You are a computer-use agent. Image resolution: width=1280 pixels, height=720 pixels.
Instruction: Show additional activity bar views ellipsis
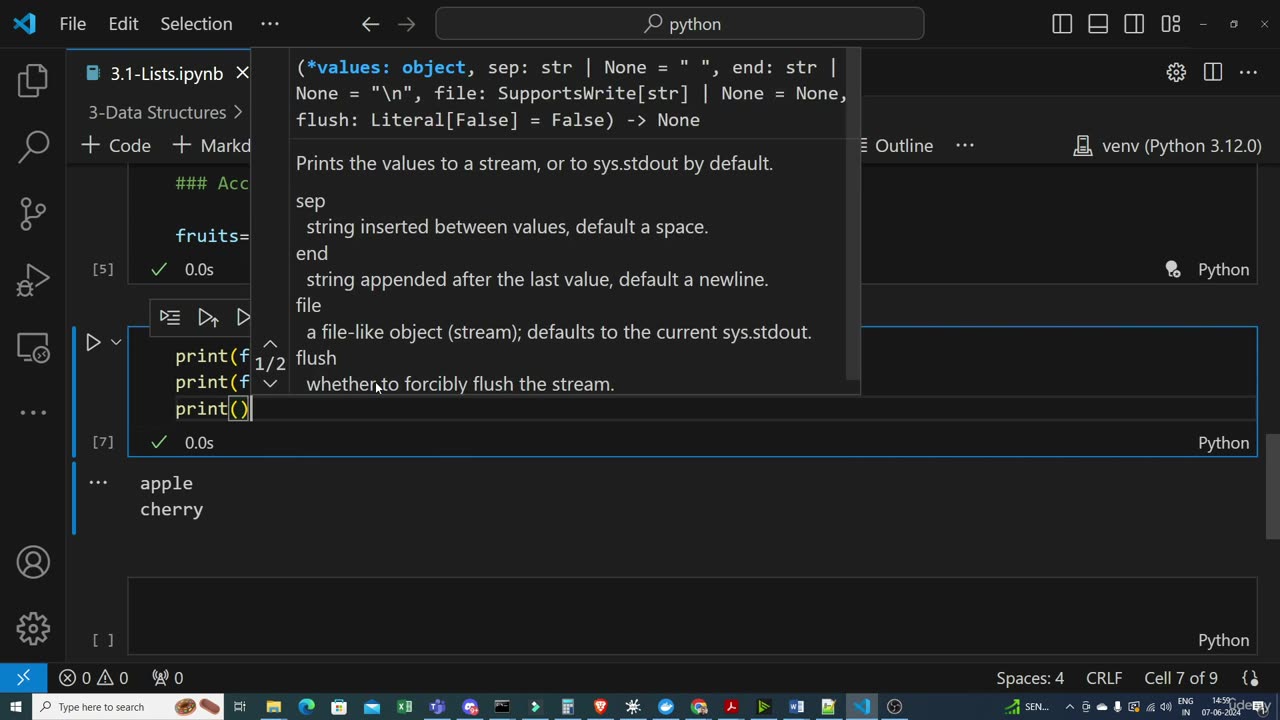coord(33,412)
